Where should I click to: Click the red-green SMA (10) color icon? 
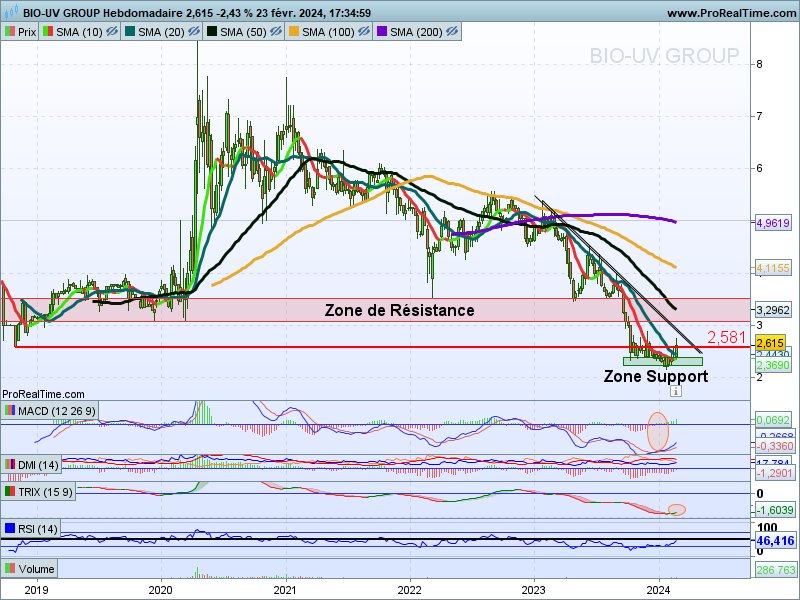48,32
